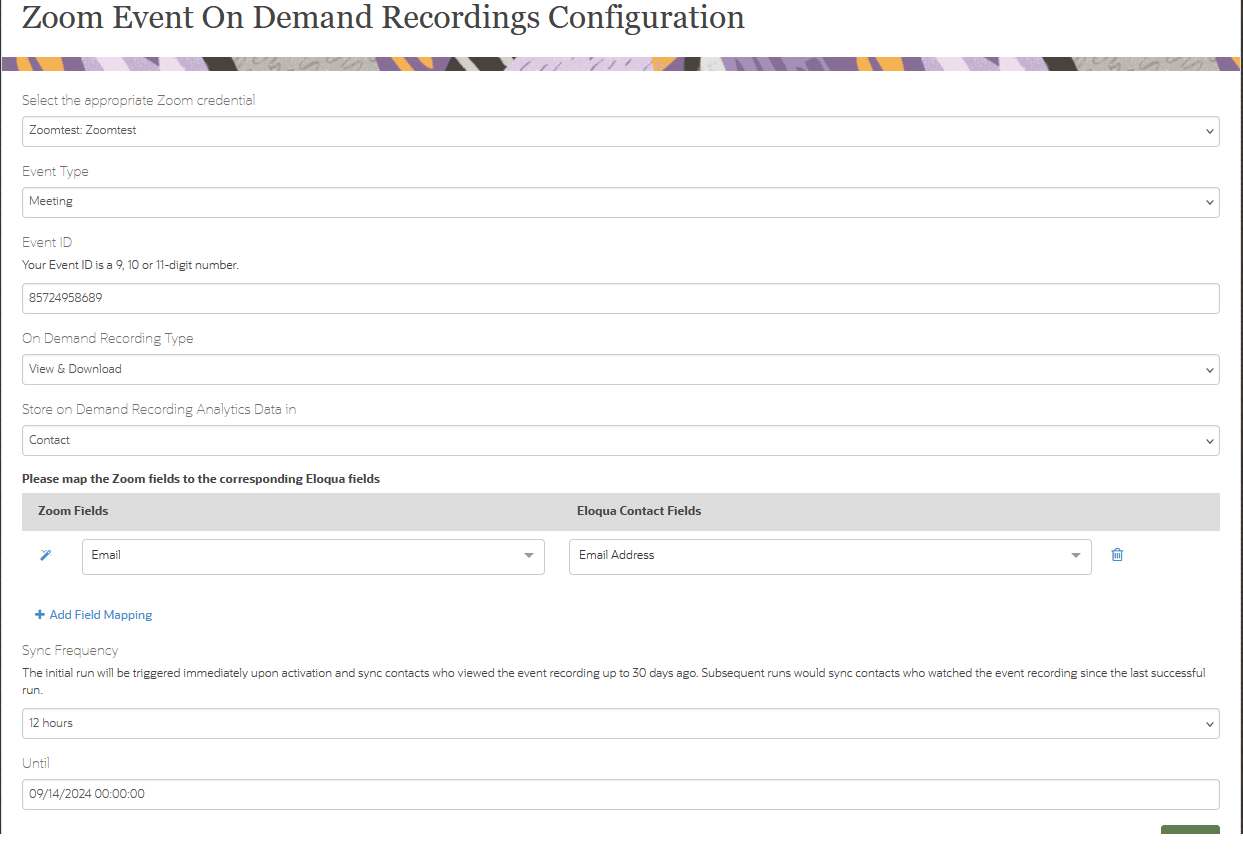Image resolution: width=1243 pixels, height=867 pixels.
Task: Open the Zoom credential dropdown showing Zoomtest
Action: click(620, 131)
